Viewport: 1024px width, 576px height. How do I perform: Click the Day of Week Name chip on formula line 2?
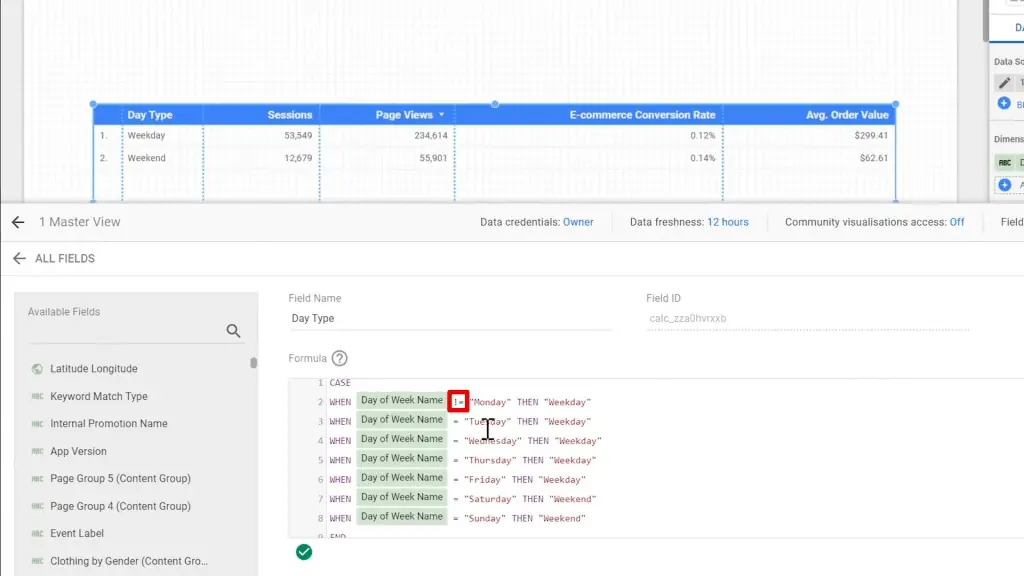coord(401,401)
